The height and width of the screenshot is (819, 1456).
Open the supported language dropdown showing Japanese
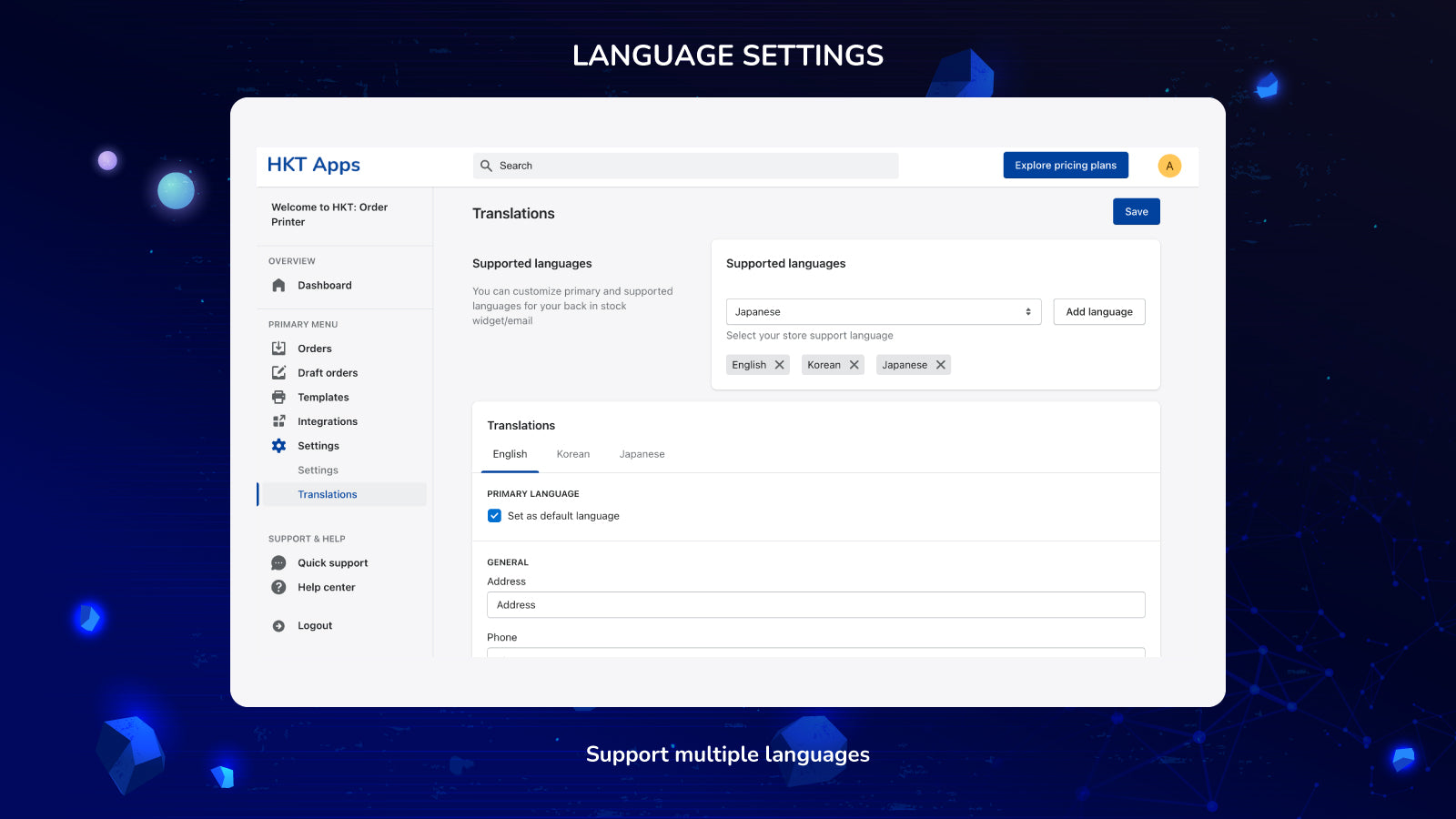point(874,311)
